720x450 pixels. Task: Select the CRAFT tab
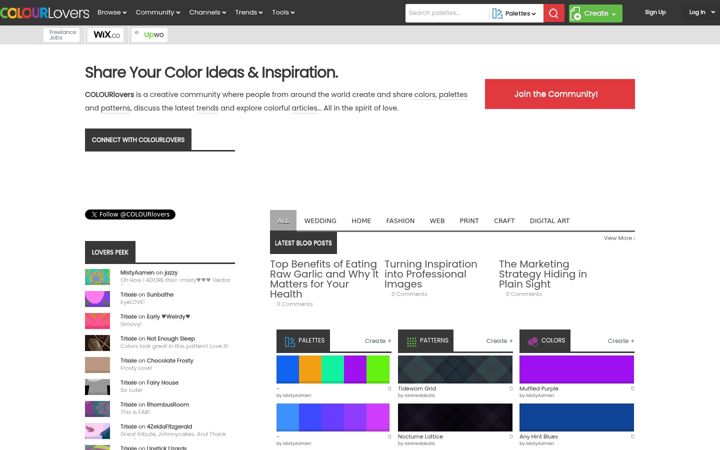[x=504, y=221]
